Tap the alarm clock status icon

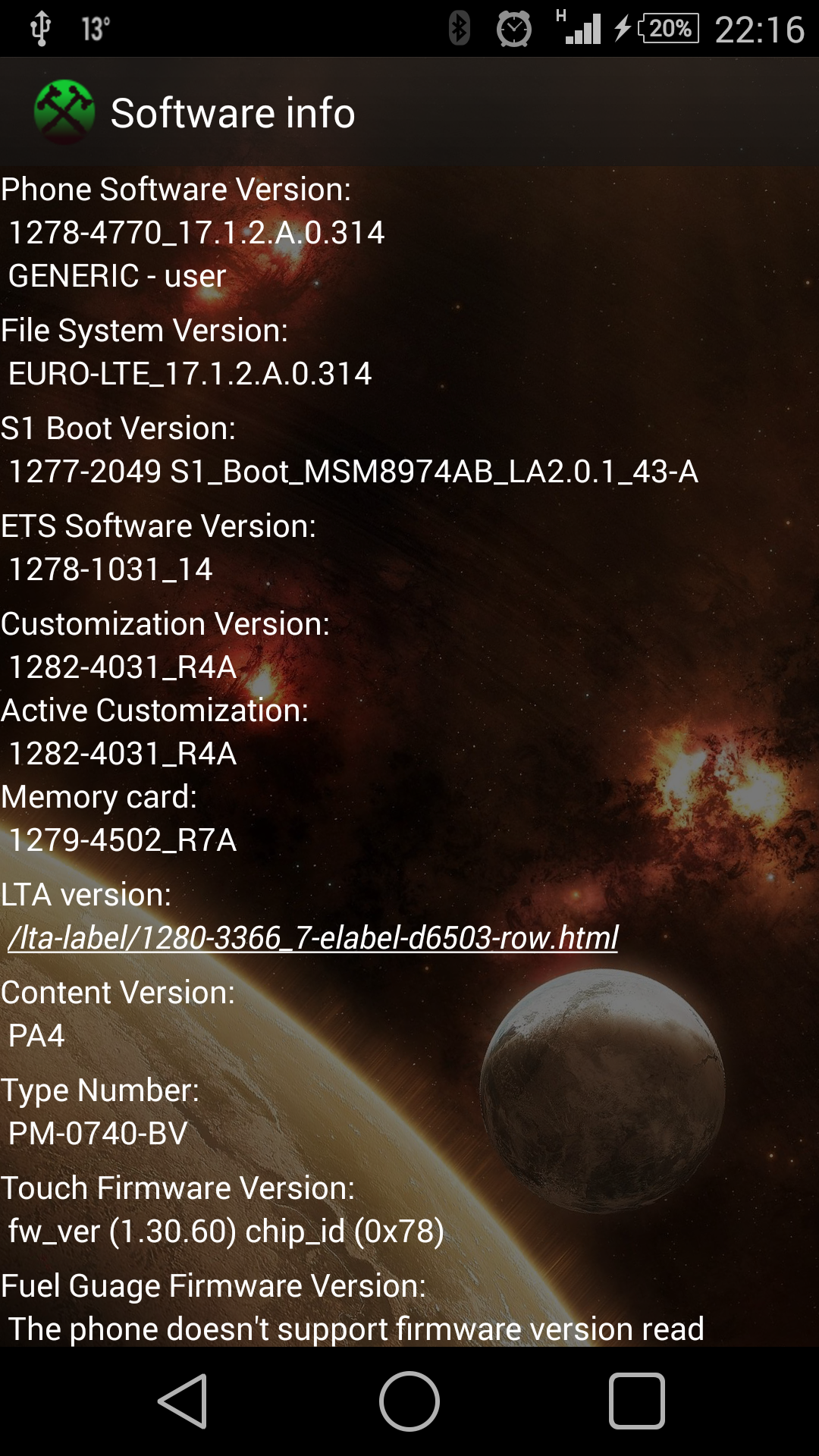(514, 30)
